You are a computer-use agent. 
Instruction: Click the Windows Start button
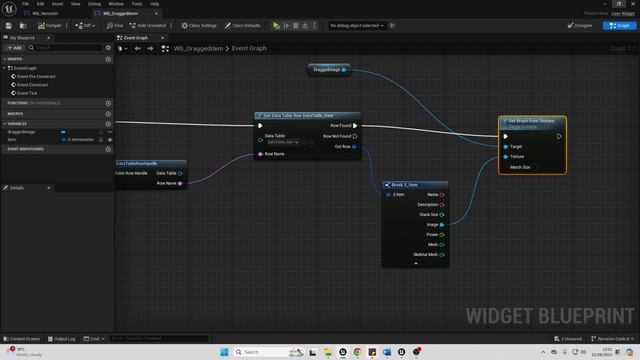point(224,352)
